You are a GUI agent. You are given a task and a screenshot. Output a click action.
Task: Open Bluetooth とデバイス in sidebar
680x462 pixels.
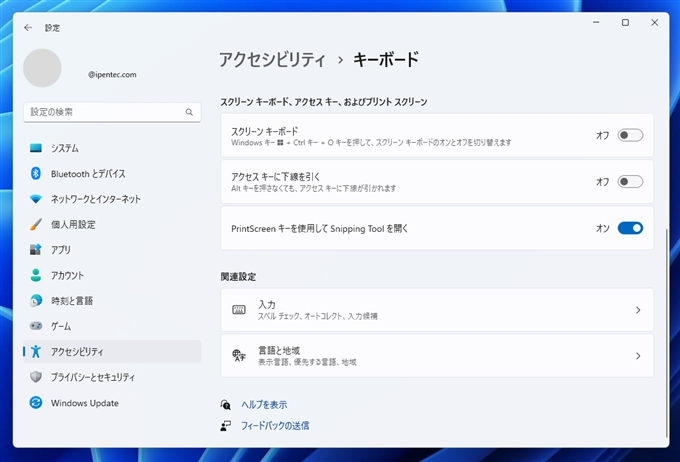pos(112,174)
